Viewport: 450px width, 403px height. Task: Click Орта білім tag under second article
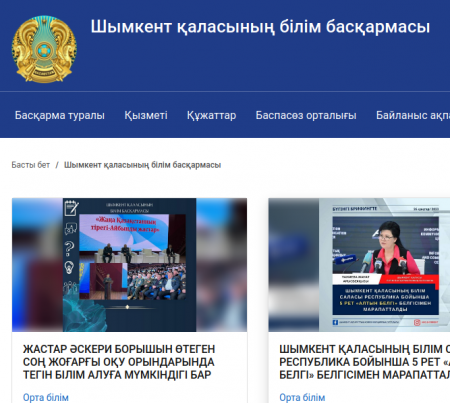tap(302, 397)
